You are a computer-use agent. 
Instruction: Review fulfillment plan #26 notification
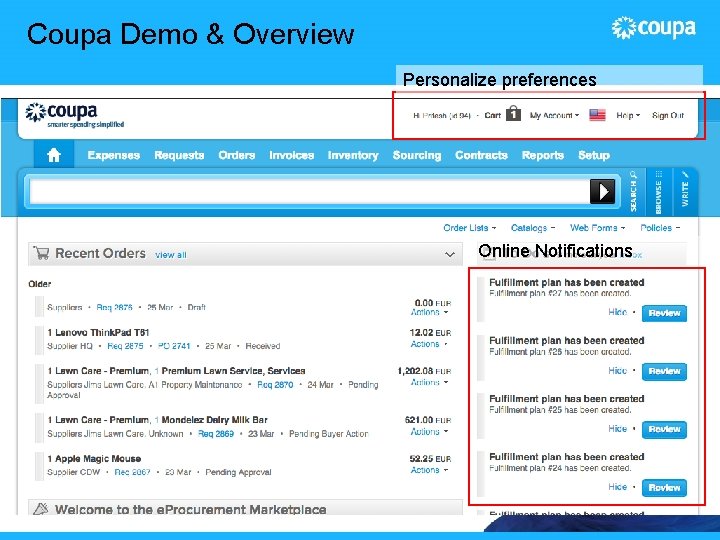tap(664, 371)
